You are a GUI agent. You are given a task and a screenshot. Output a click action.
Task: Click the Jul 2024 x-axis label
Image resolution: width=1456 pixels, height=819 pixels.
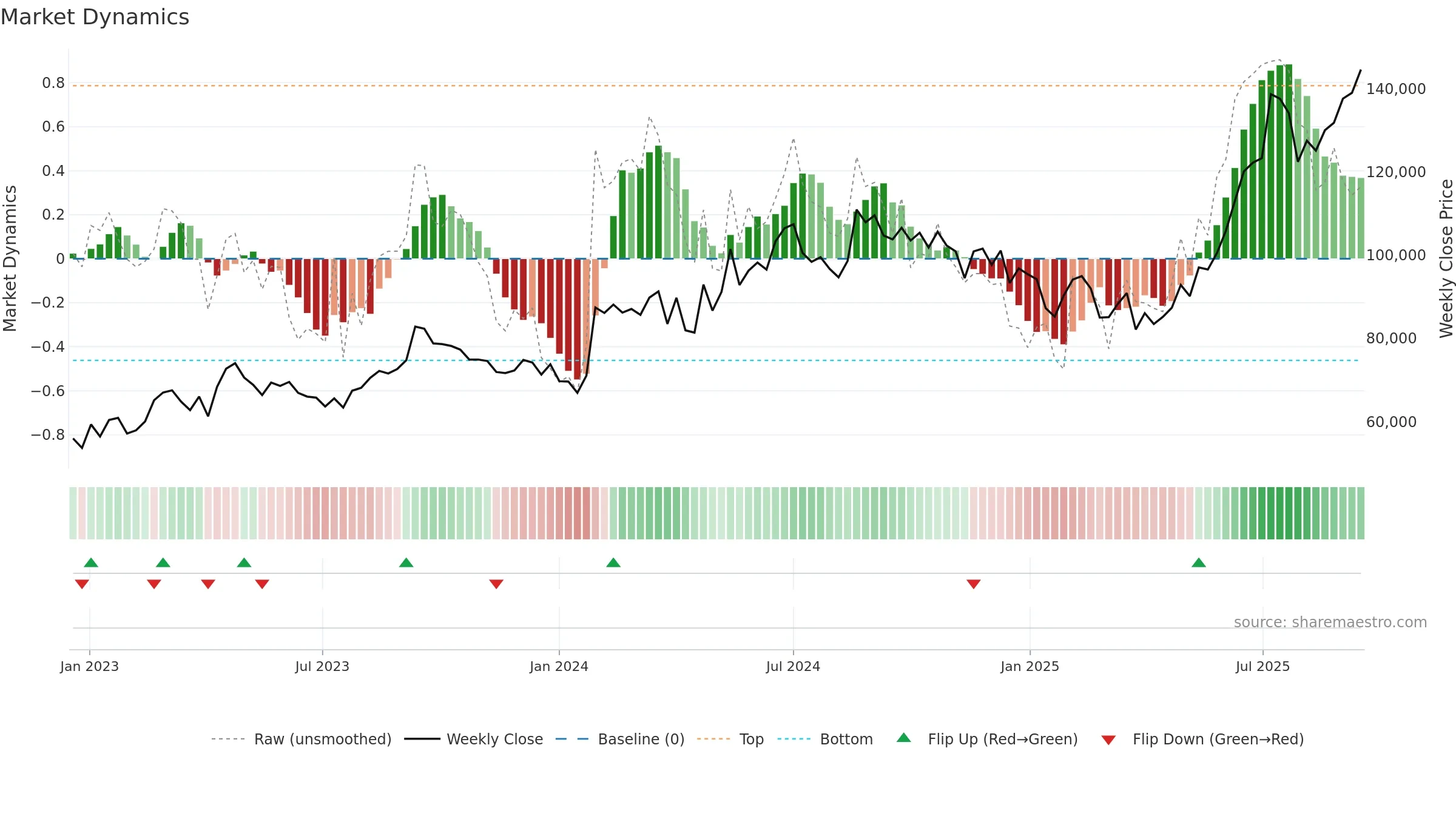click(793, 666)
